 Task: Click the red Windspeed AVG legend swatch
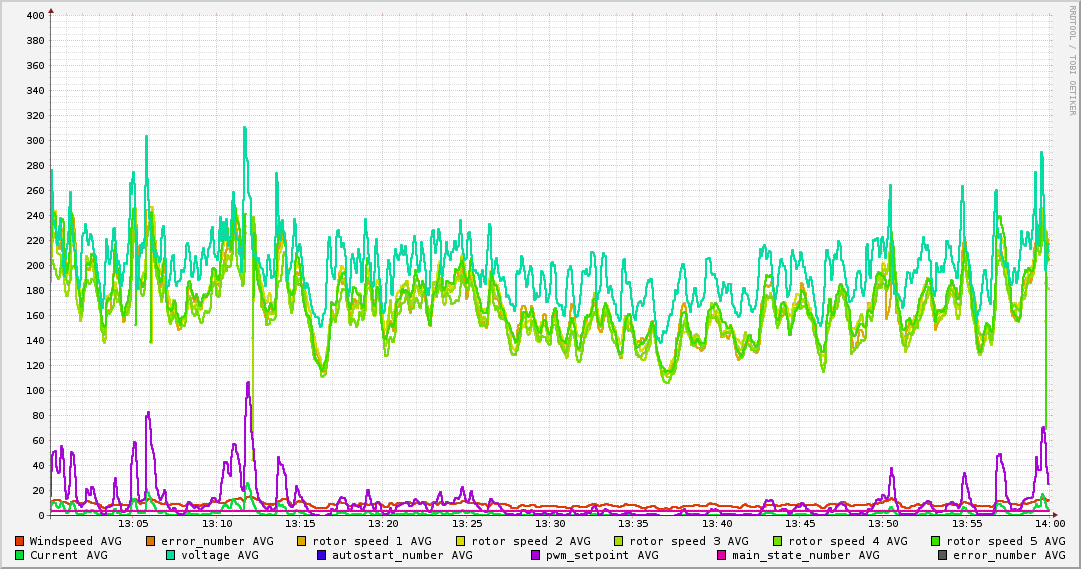click(20, 541)
